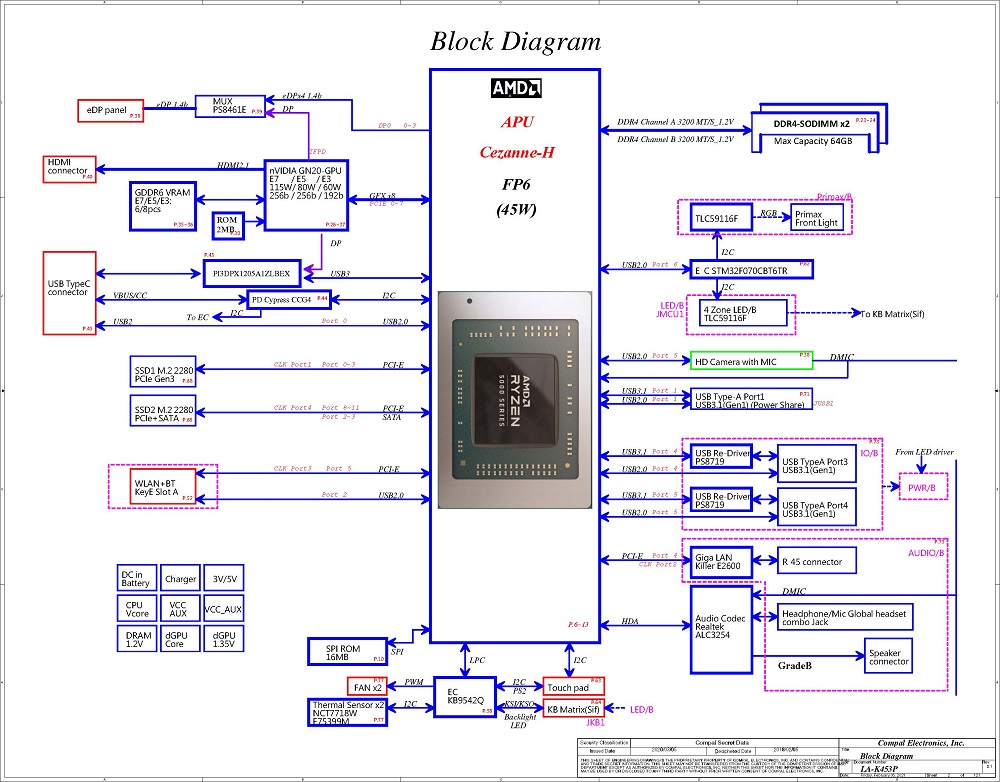Click the PD Cypress CCG4 block
This screenshot has height=782, width=1000.
[289, 299]
